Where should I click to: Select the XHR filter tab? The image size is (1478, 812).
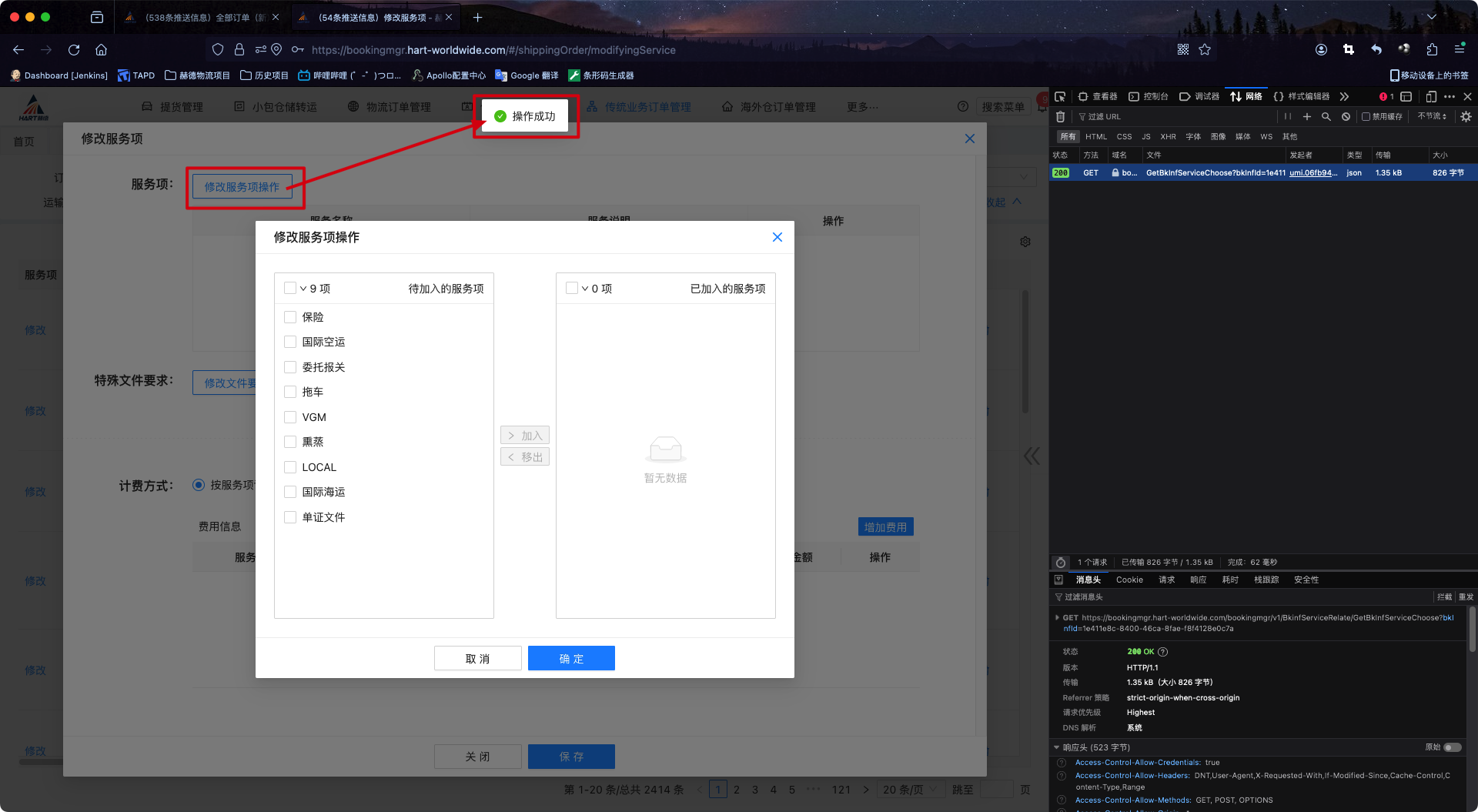1168,137
